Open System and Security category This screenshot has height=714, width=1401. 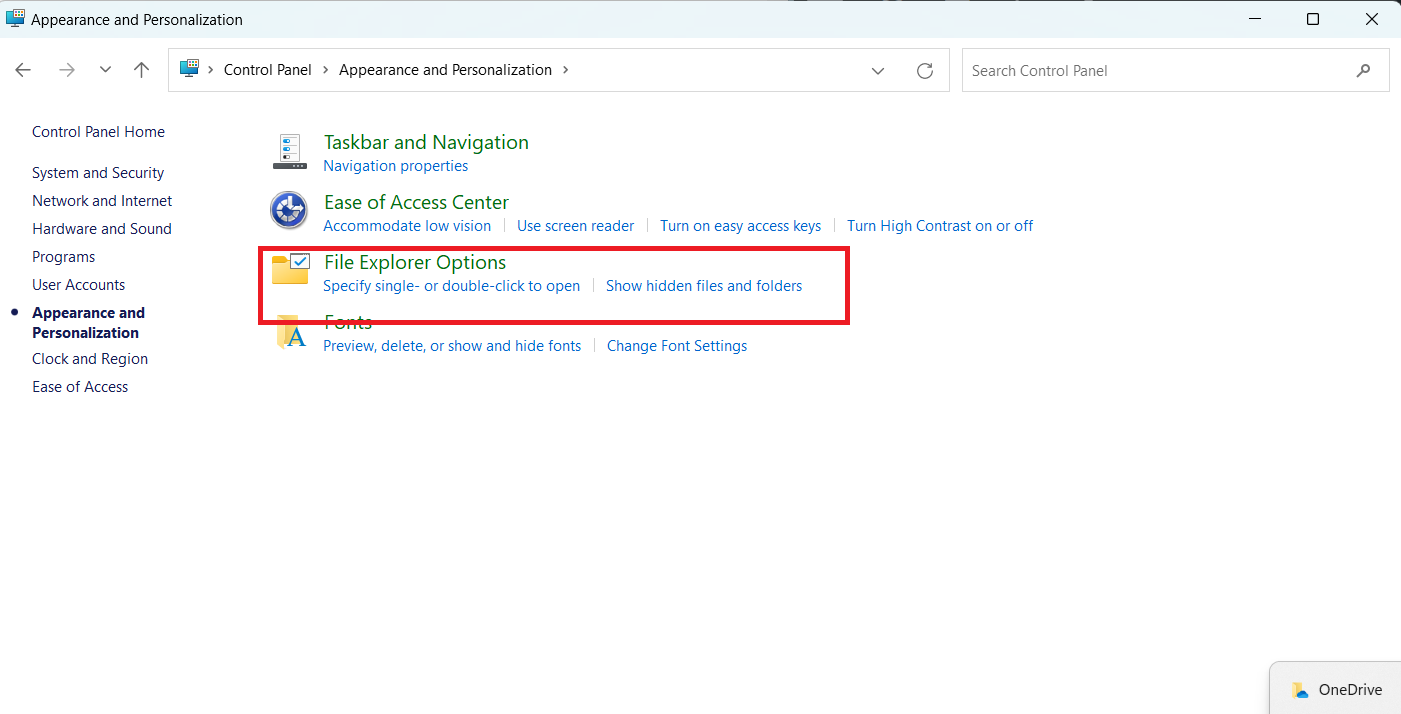coord(98,173)
